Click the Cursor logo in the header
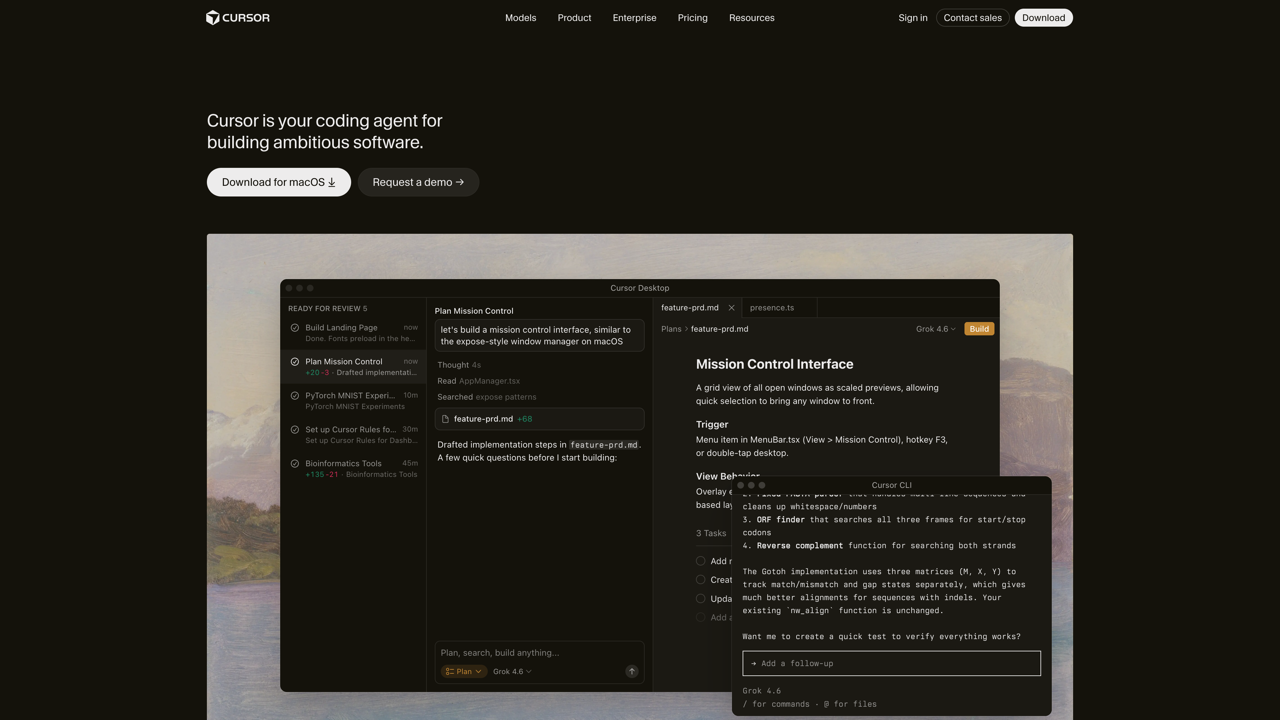Image resolution: width=1280 pixels, height=720 pixels. (238, 17)
